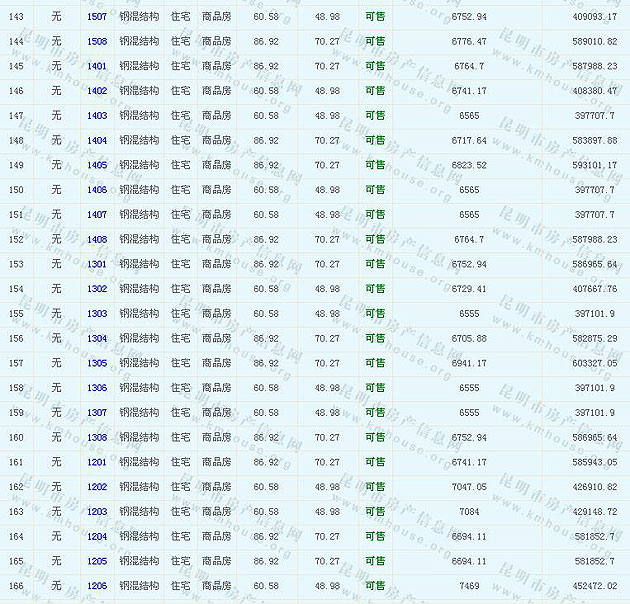The image size is (630, 604).
Task: Open the 1404 room link
Action: [x=97, y=141]
